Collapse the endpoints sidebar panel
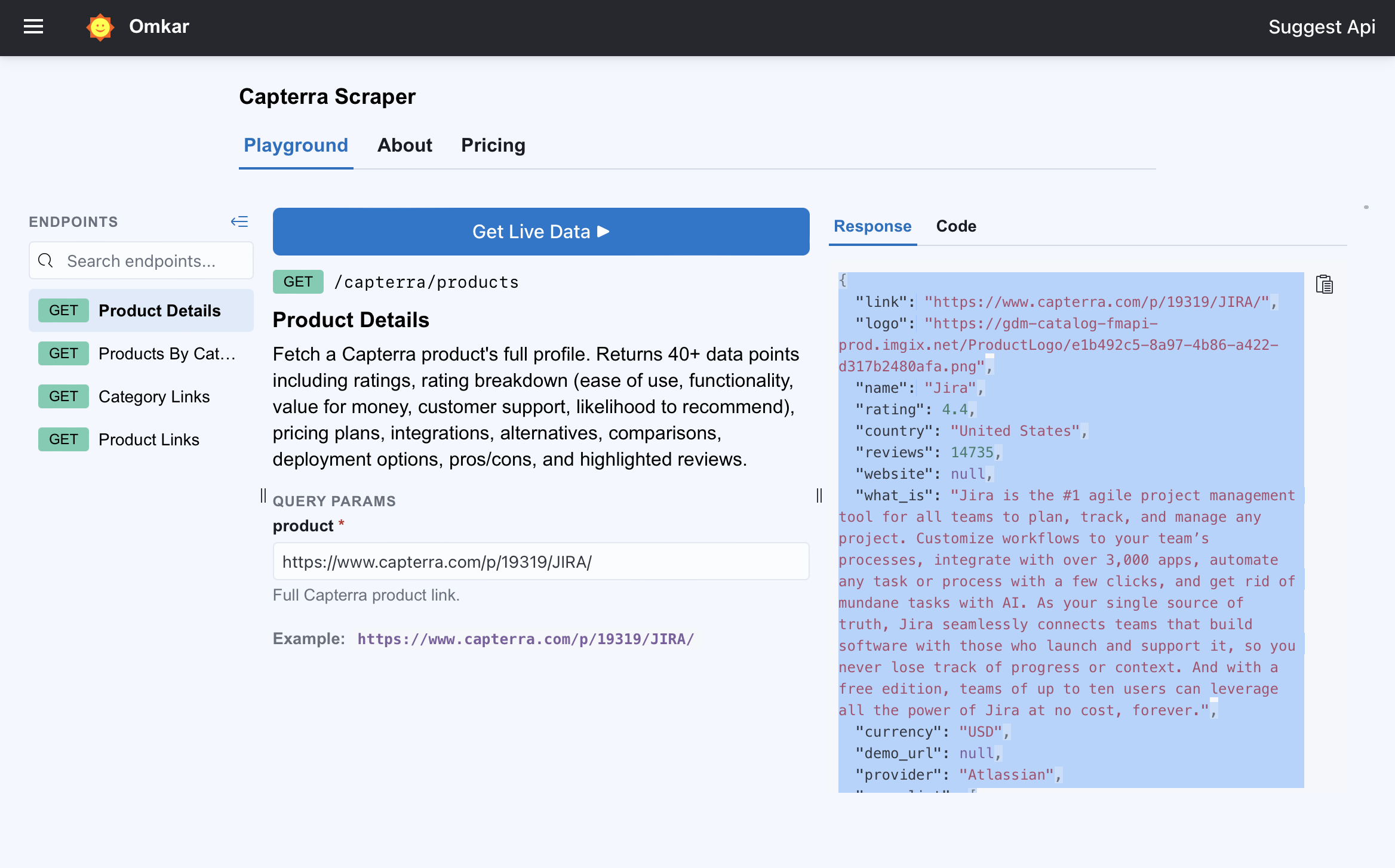The height and width of the screenshot is (868, 1395). point(239,222)
